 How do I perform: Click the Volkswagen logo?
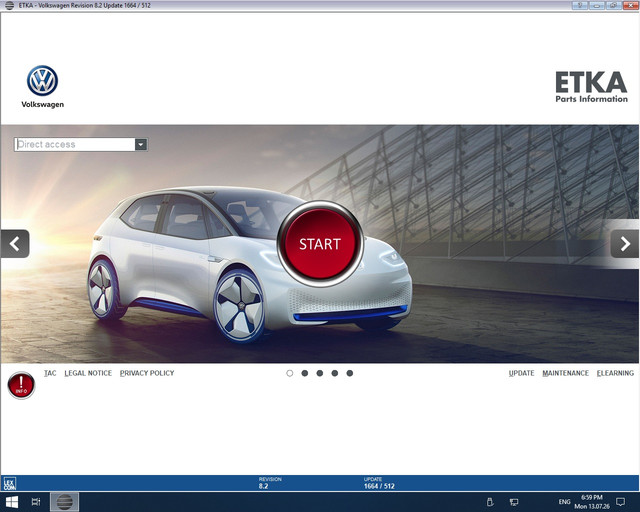(x=42, y=87)
